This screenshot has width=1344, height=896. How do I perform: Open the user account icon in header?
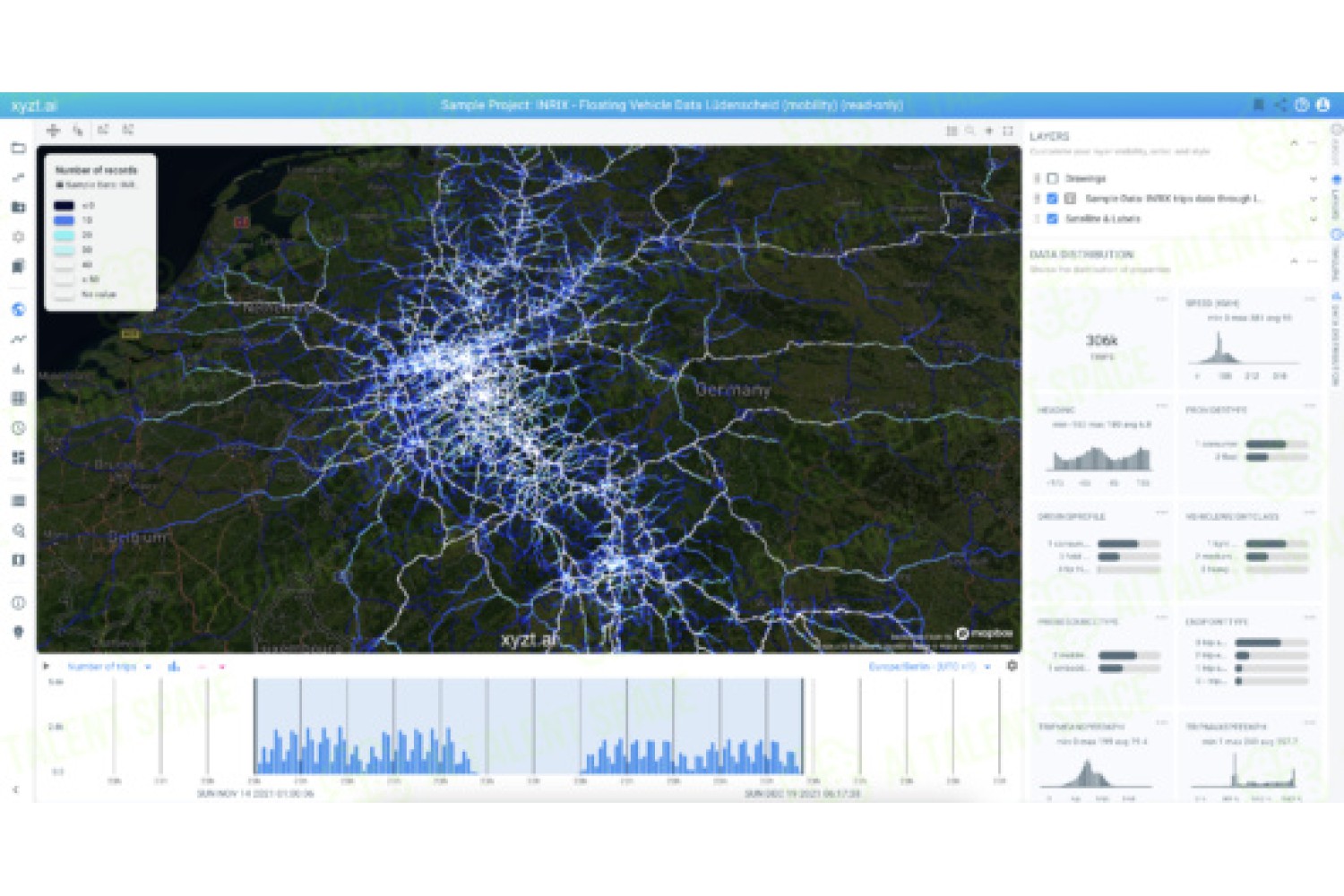(1323, 105)
